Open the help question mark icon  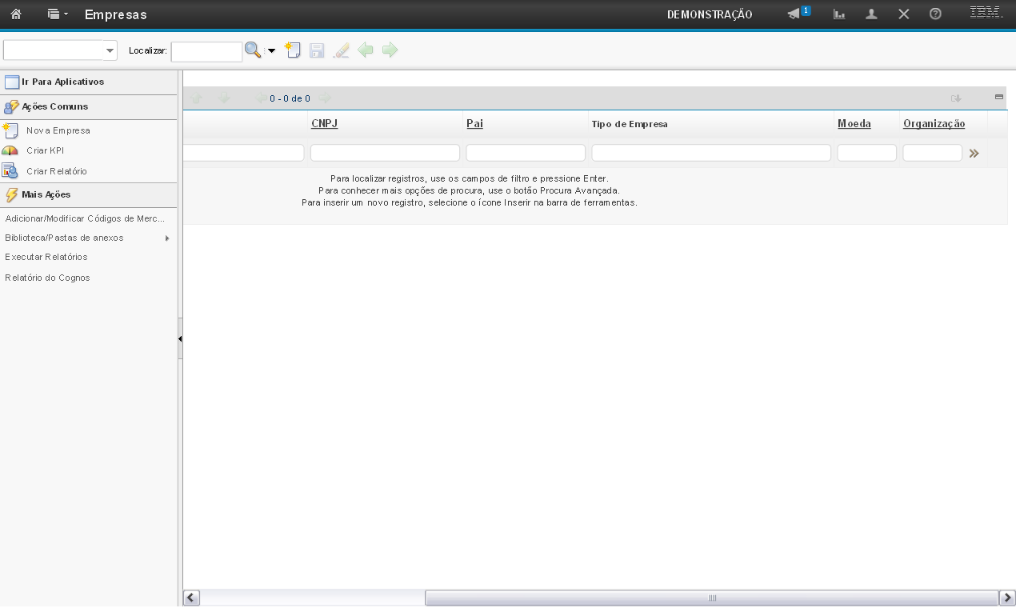934,14
